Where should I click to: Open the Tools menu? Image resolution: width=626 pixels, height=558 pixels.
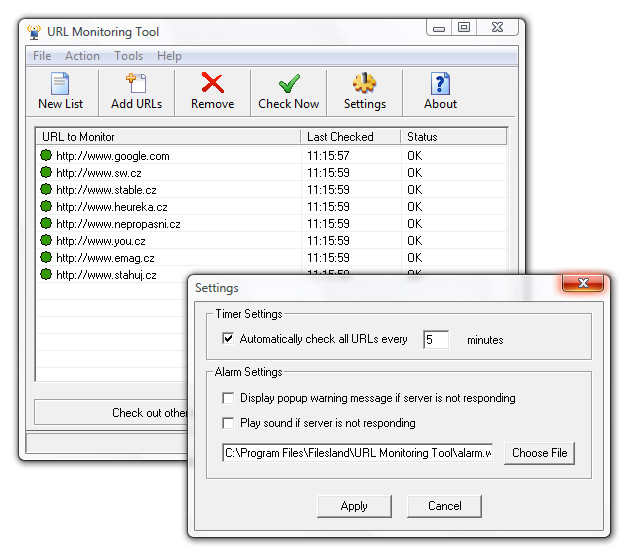tap(128, 56)
